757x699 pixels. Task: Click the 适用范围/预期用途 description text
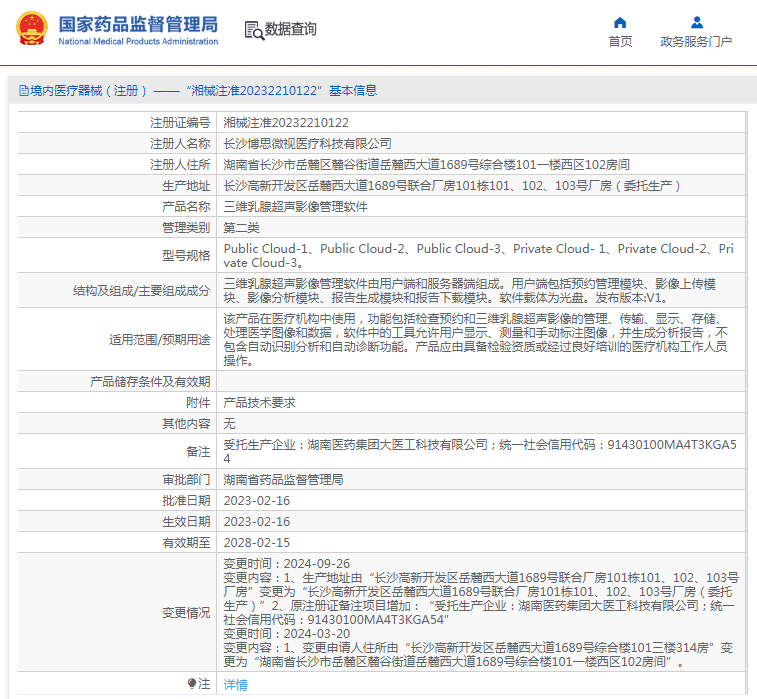[476, 339]
